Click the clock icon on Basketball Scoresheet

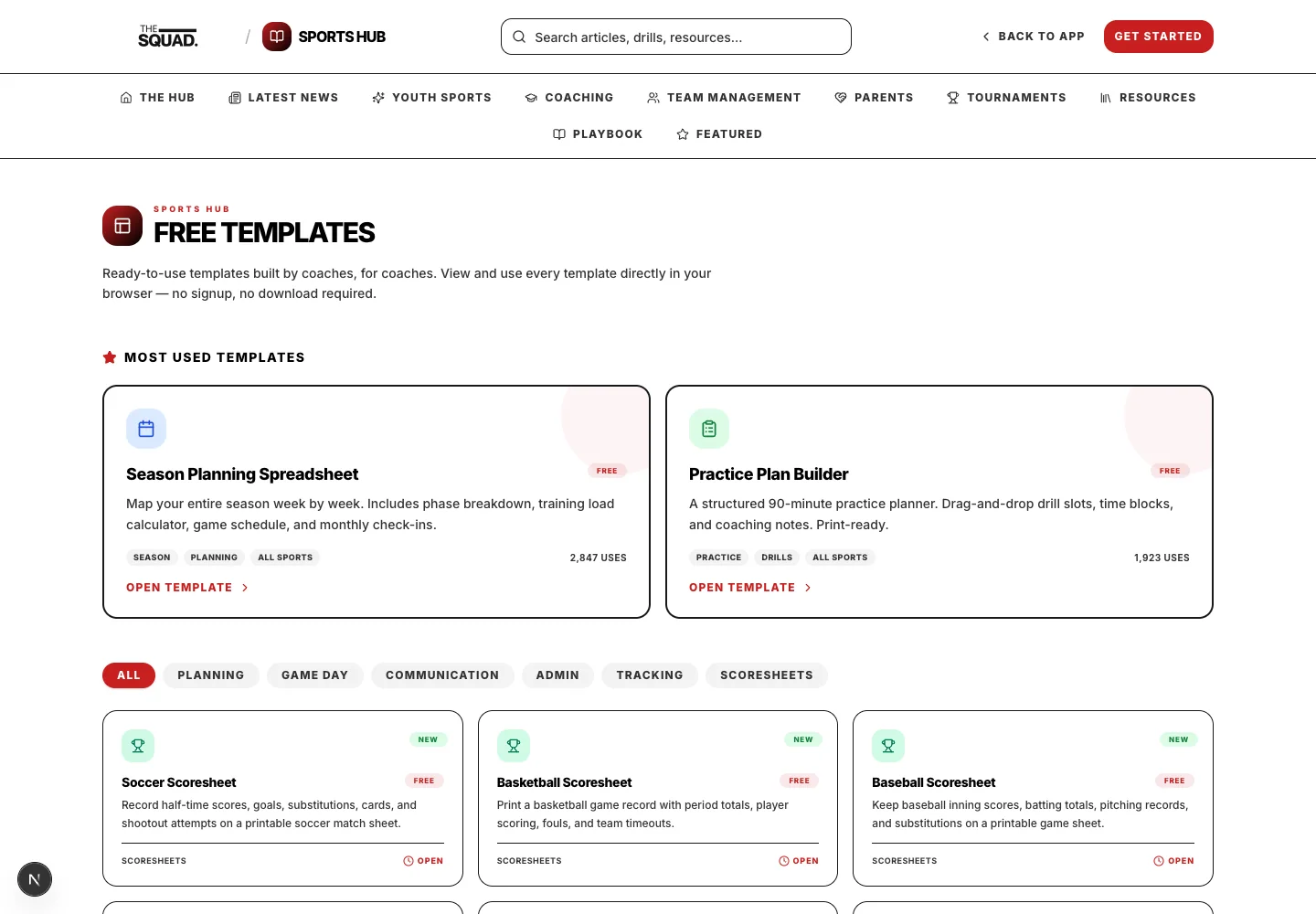pos(784,861)
